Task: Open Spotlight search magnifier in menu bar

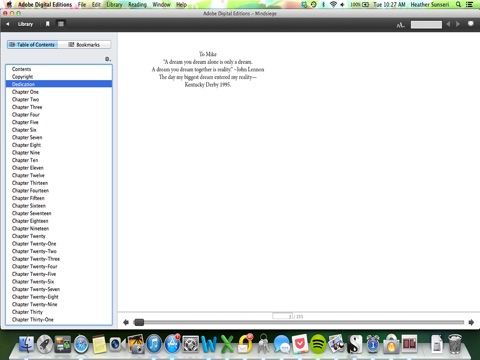Action: (459, 4)
